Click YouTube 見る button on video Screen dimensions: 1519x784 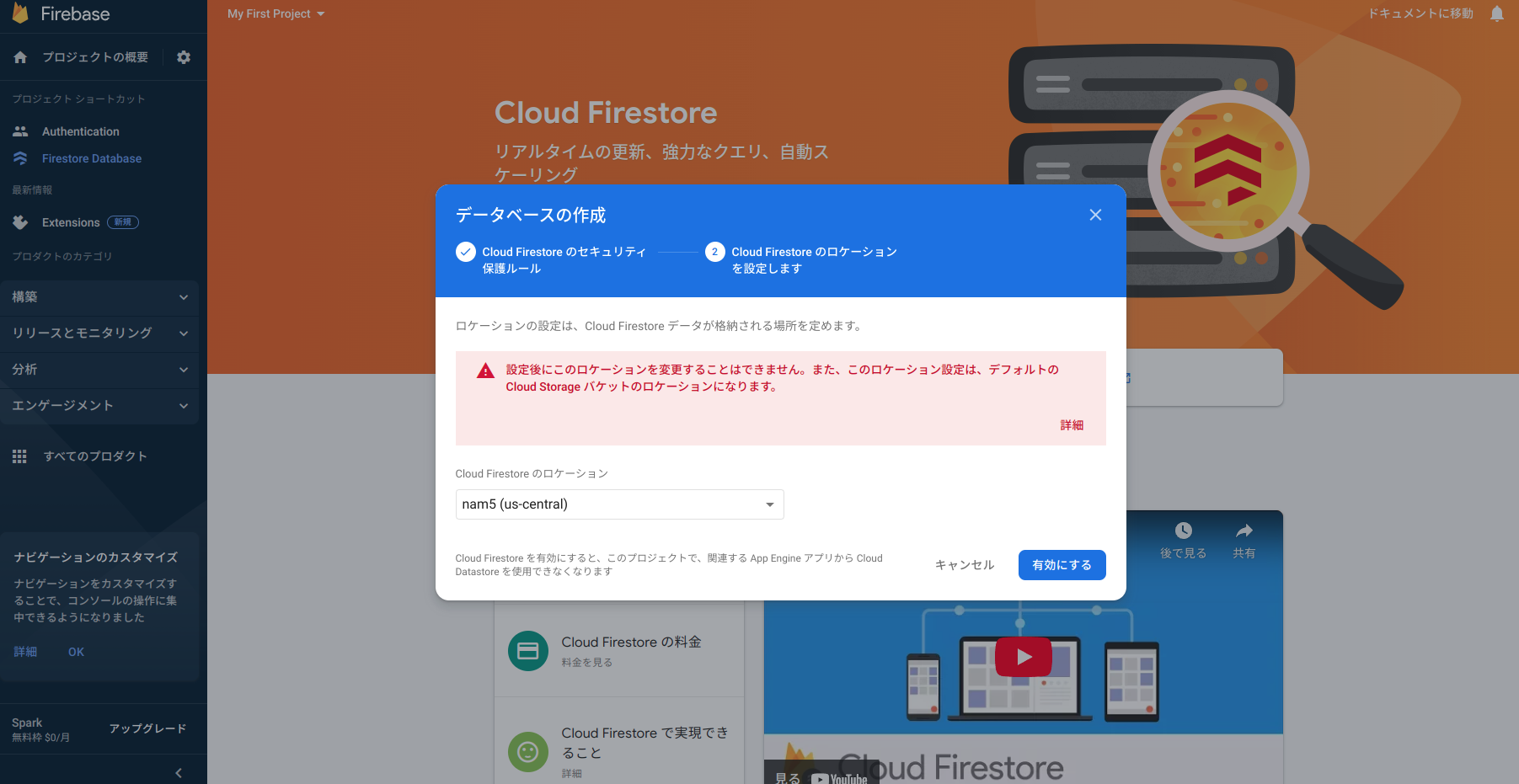(x=821, y=774)
